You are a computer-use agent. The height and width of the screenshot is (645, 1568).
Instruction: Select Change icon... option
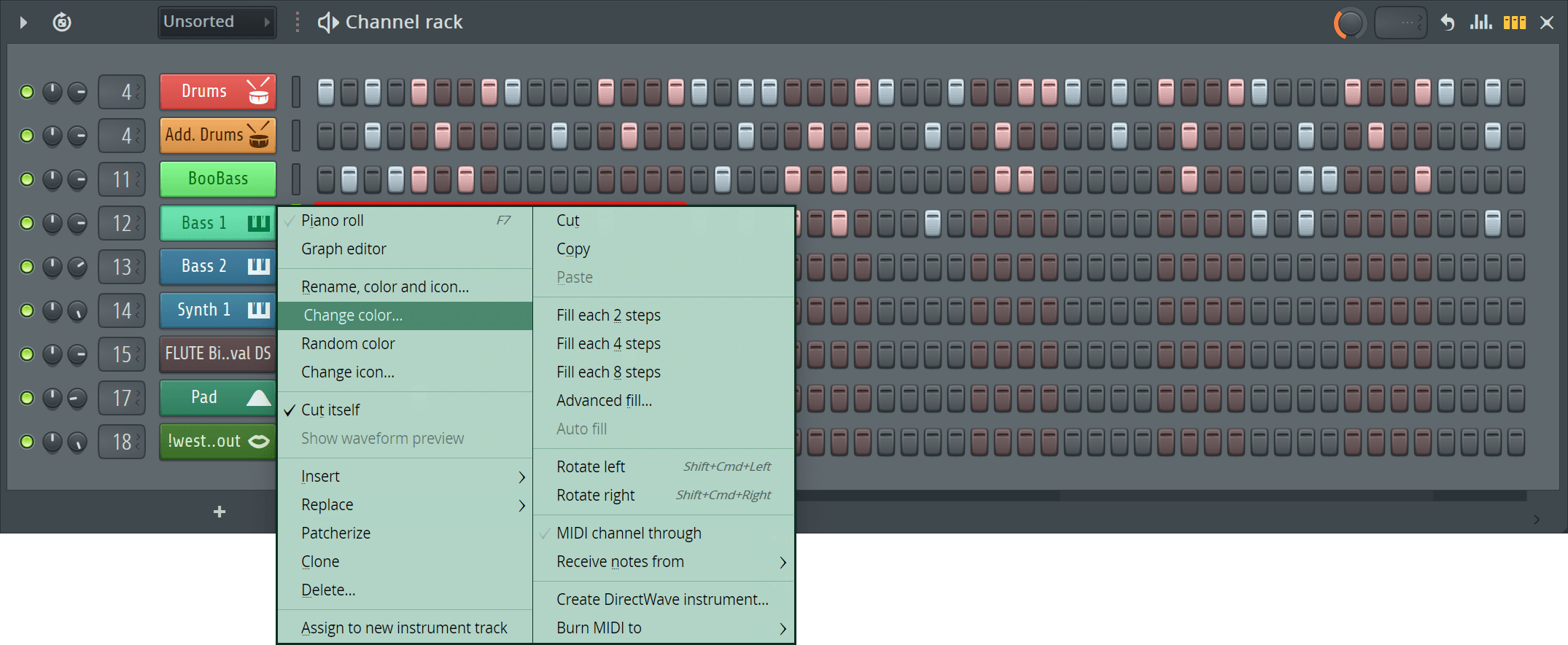click(405, 372)
